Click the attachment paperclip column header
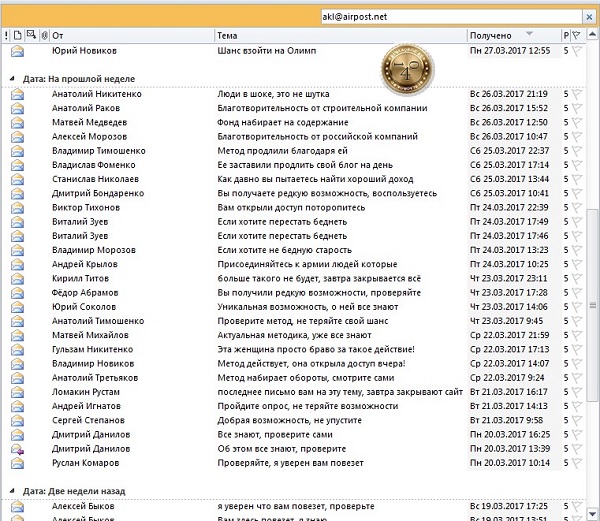Screen dimensions: 600x521 (x=44, y=36)
